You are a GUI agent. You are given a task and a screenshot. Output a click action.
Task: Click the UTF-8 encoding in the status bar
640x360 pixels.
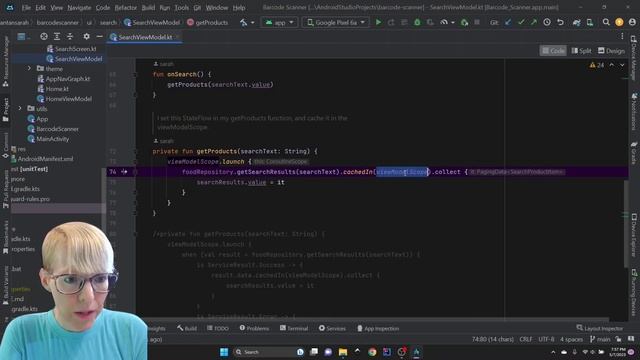pos(546,339)
